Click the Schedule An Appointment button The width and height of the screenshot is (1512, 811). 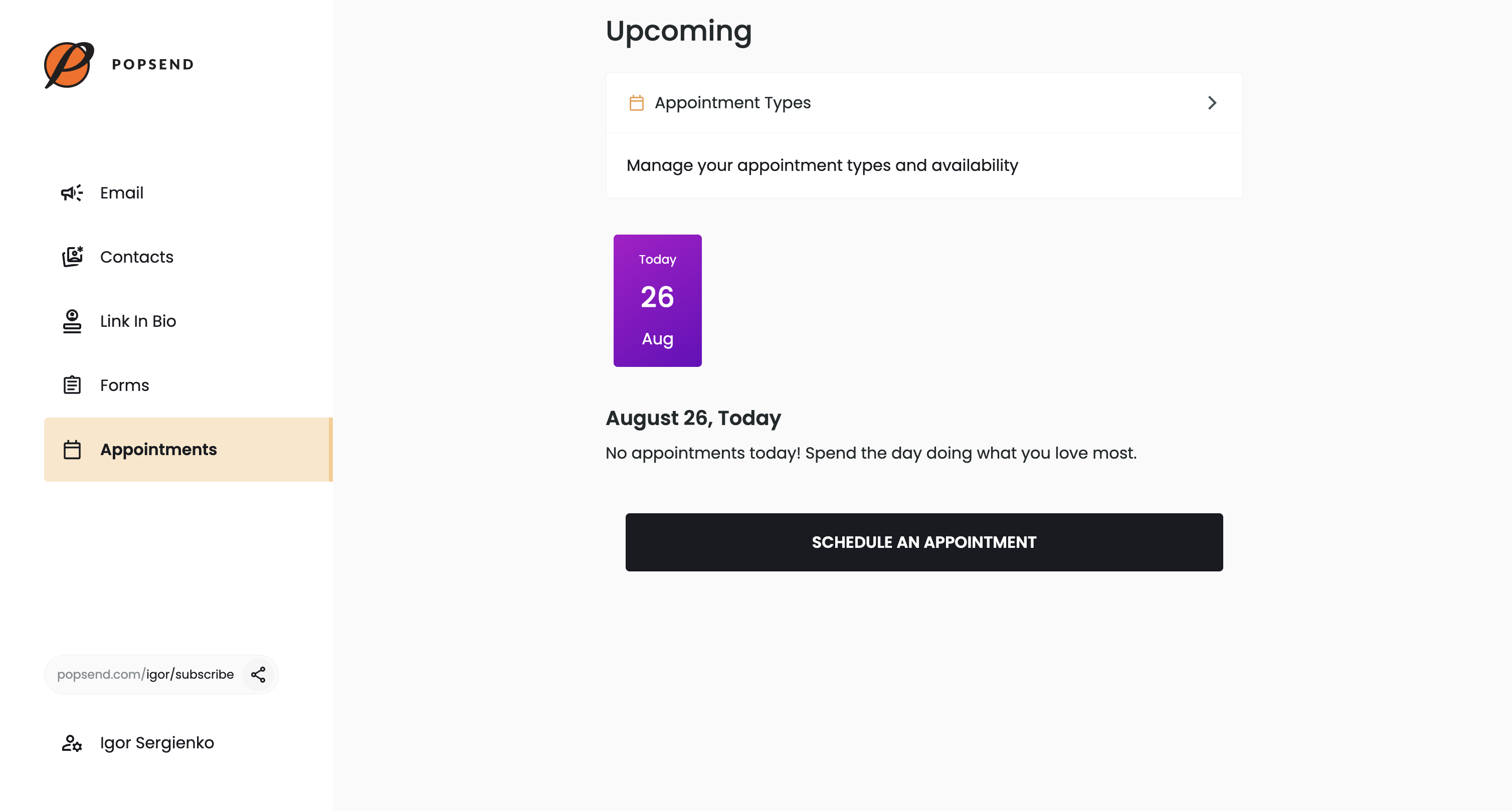pos(923,542)
